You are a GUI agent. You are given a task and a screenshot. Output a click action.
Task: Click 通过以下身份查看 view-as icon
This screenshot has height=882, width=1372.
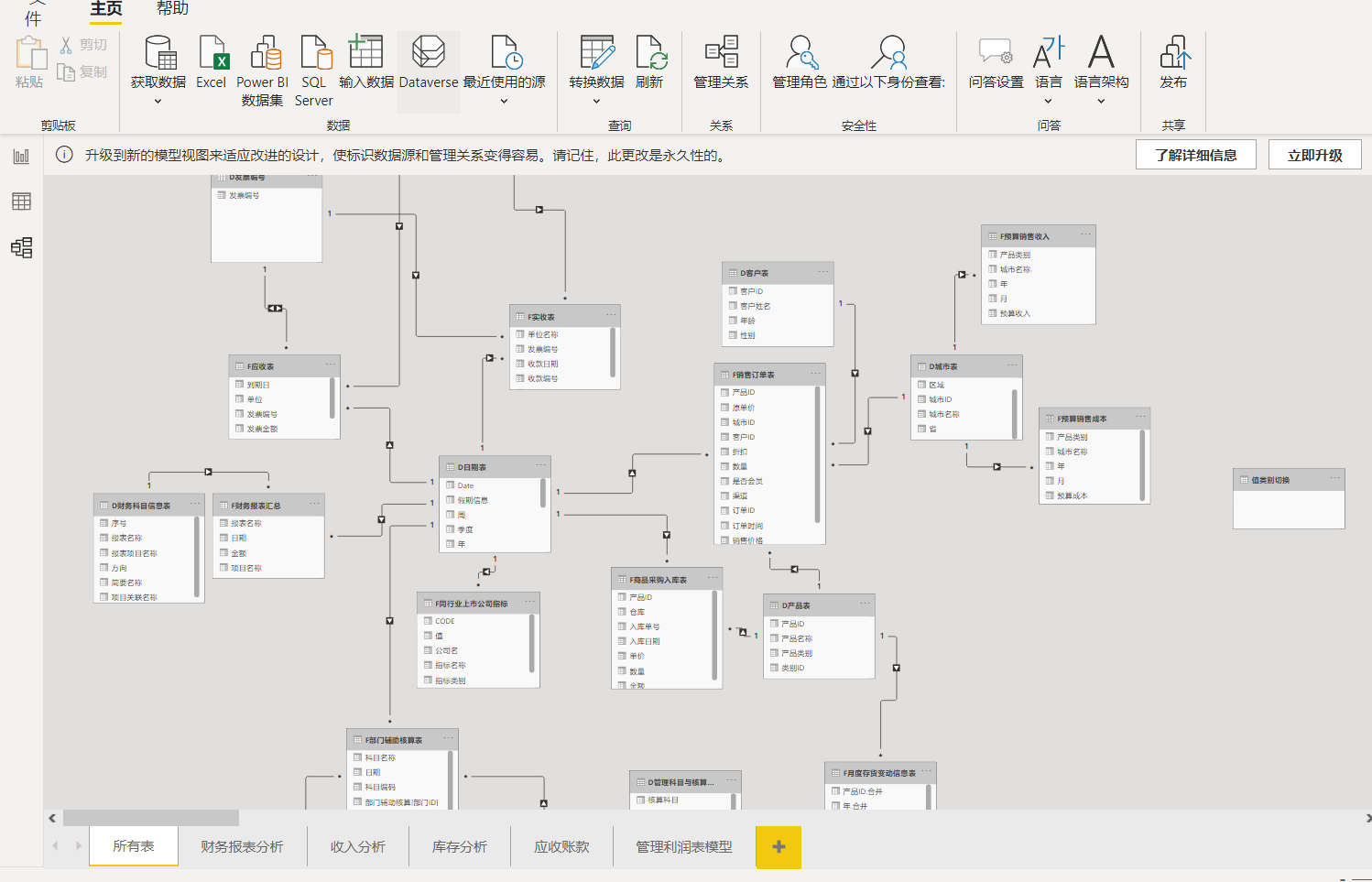tap(888, 52)
